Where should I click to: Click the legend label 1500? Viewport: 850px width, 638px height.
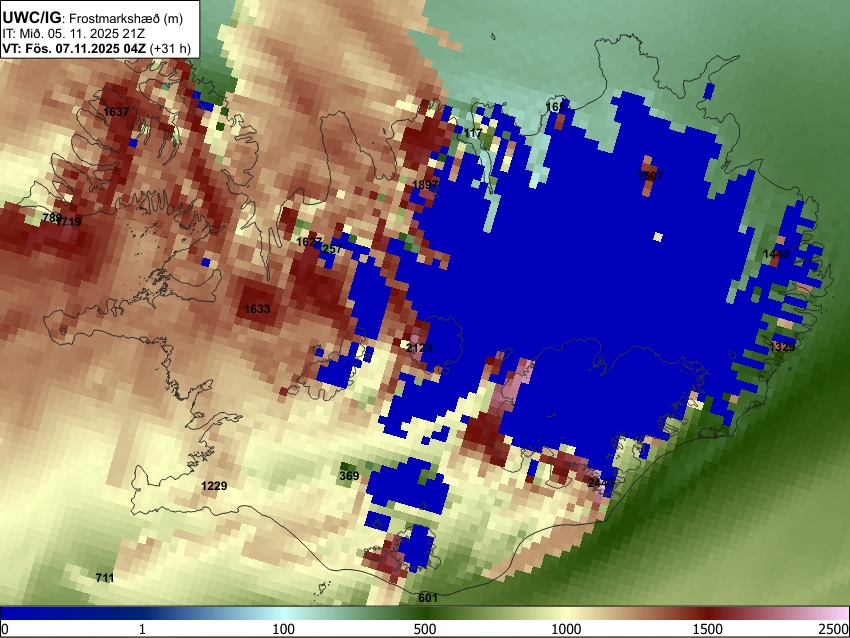coord(707,629)
